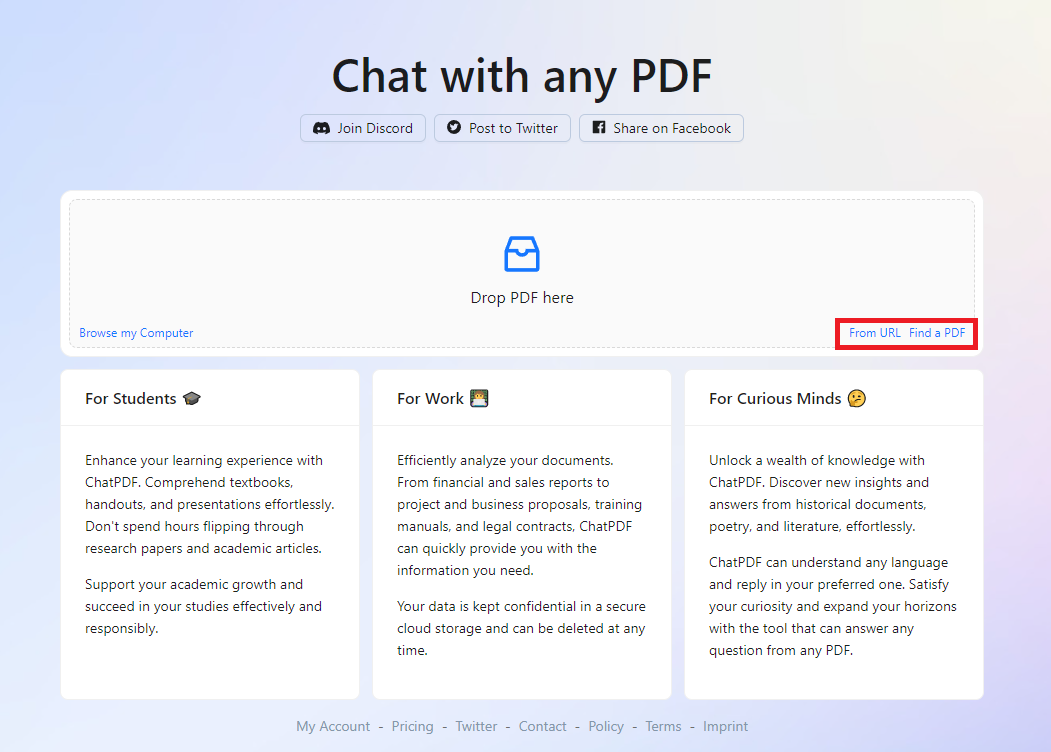Click the Discord logo icon
Screen dimensions: 1051x752
[322, 128]
